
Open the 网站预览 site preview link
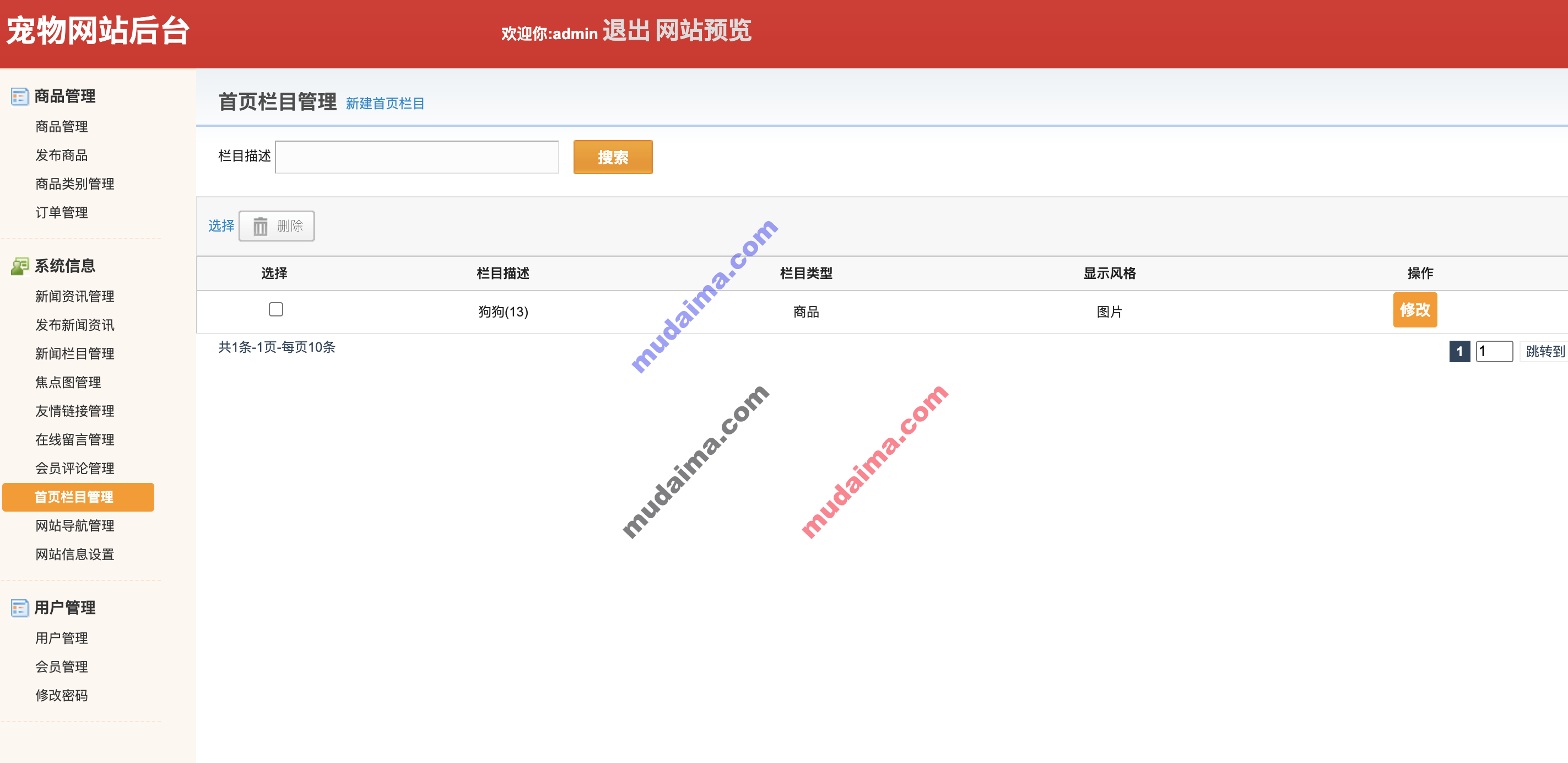(x=704, y=30)
